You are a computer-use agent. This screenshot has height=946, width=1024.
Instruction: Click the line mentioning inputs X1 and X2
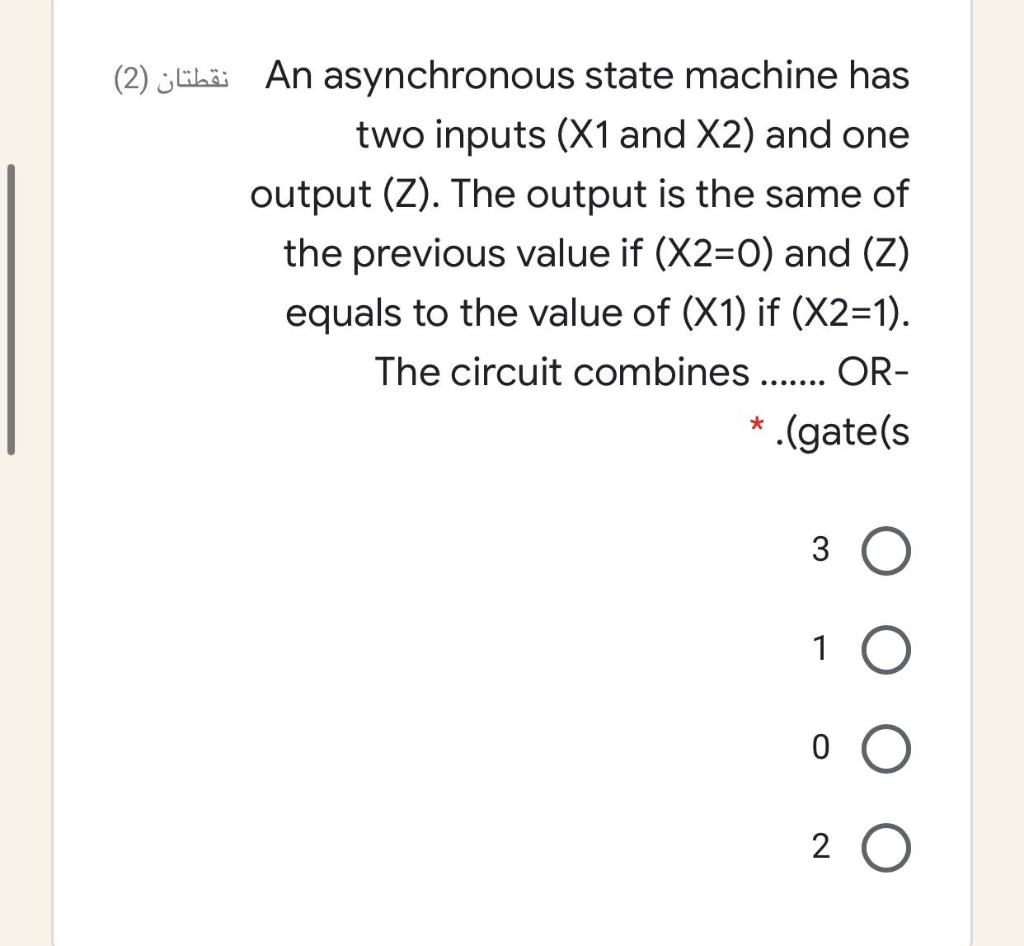tap(630, 135)
